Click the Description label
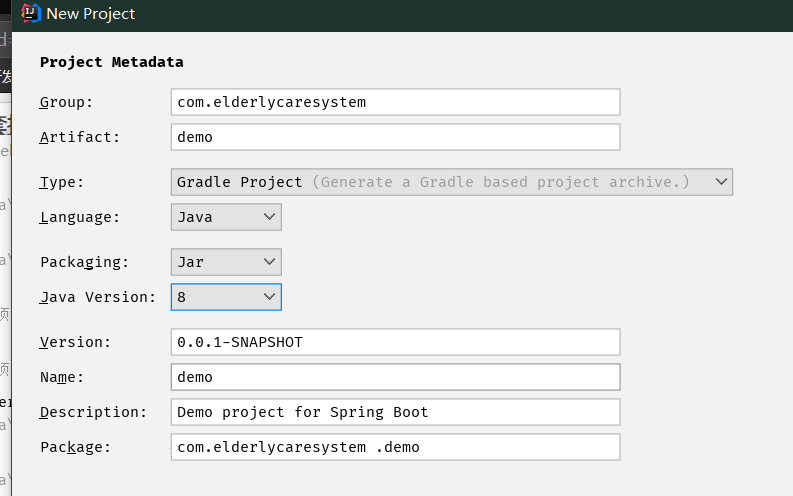793x496 pixels. coord(93,413)
